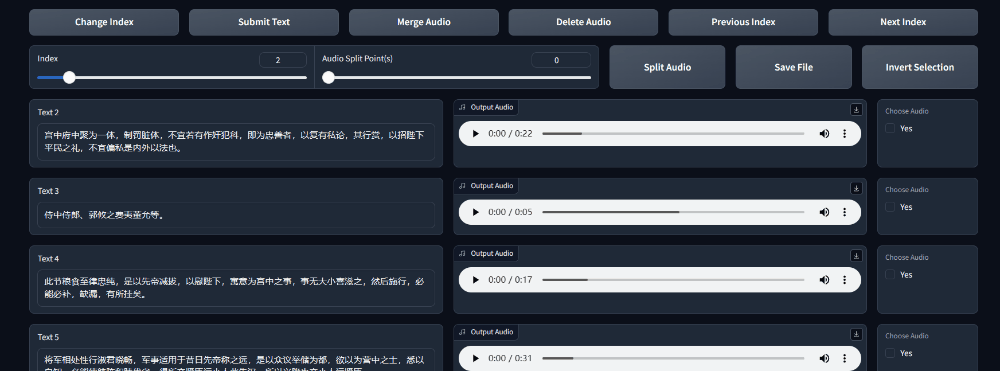Check Yes to choose Text 2 audio
Viewport: 1000px width, 371px height.
890,128
